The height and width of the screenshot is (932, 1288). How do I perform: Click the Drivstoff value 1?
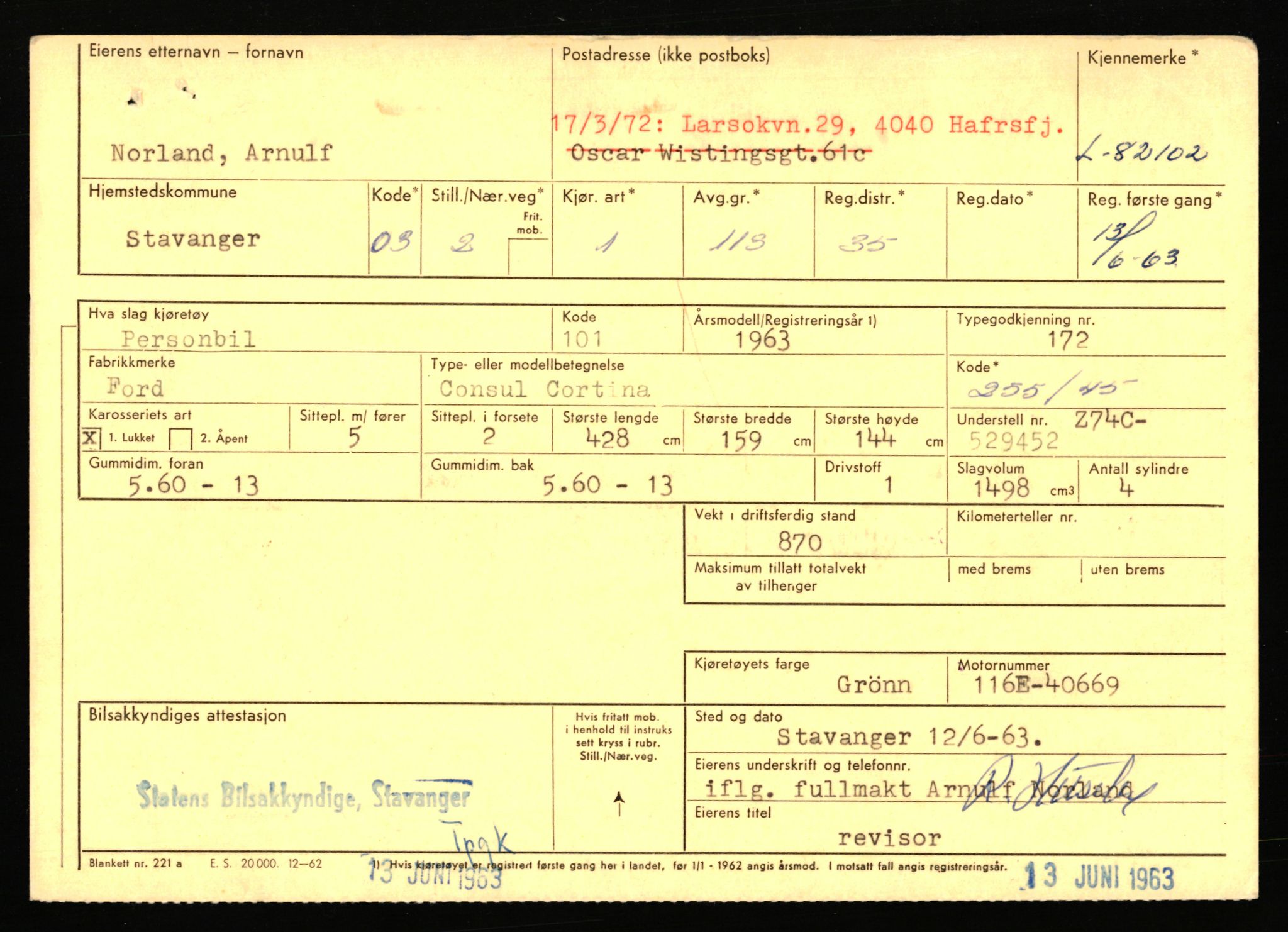click(888, 485)
